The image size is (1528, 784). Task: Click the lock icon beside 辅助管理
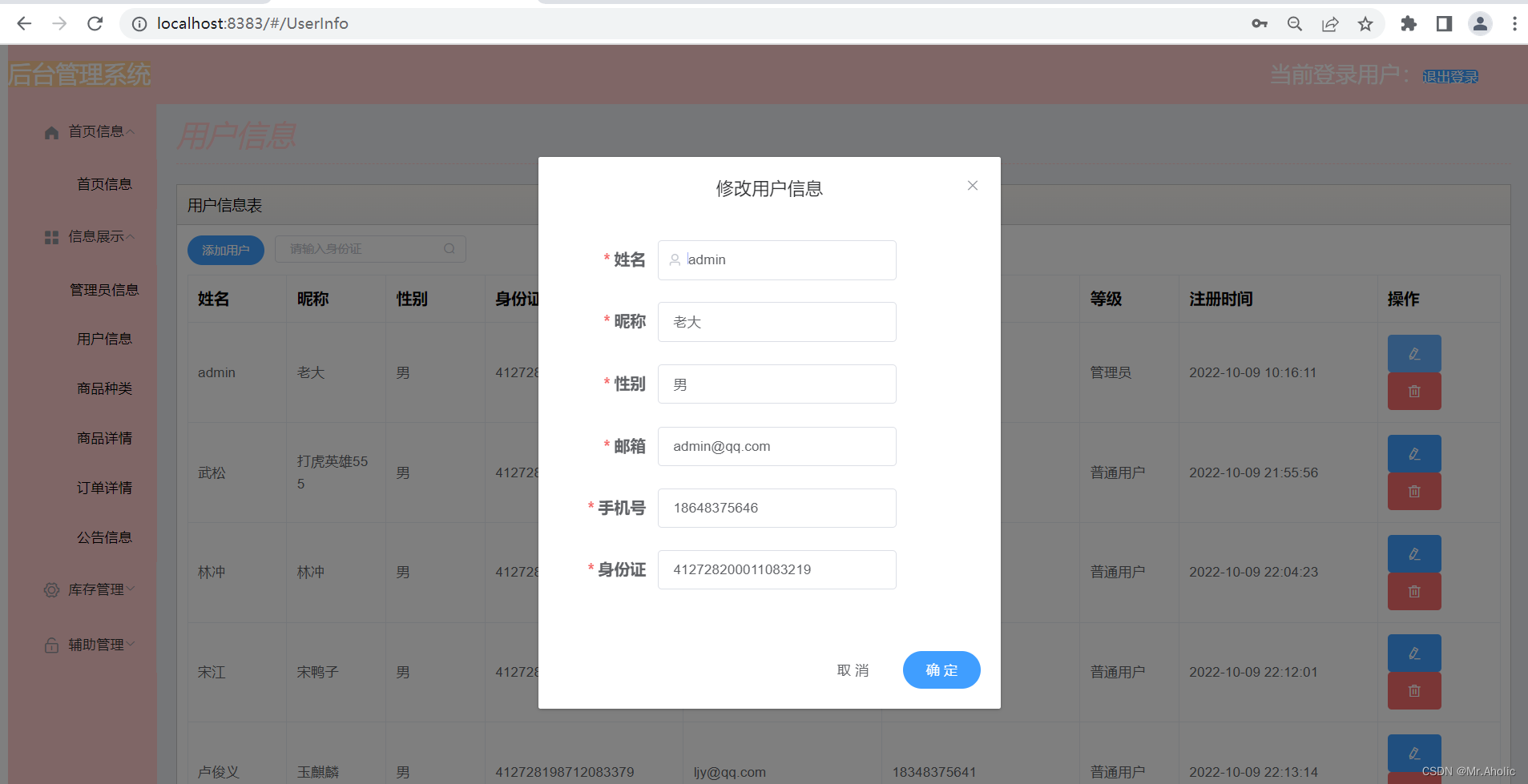pos(51,644)
